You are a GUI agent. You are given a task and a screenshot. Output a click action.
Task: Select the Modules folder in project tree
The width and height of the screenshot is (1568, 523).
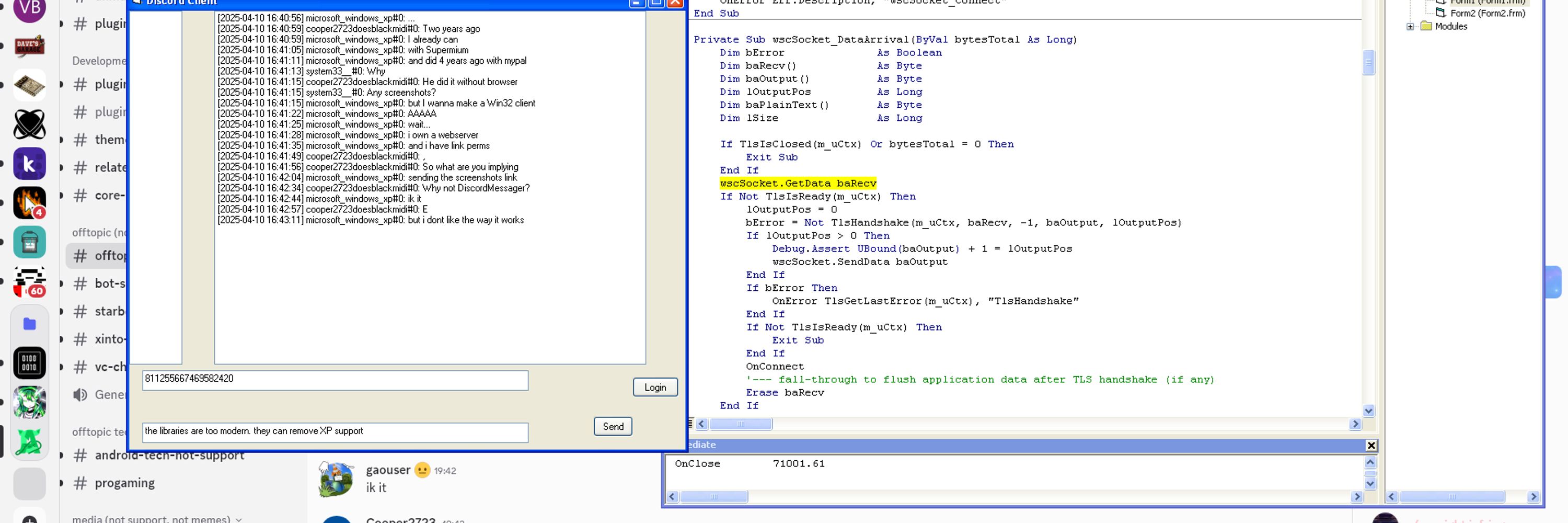point(1450,26)
